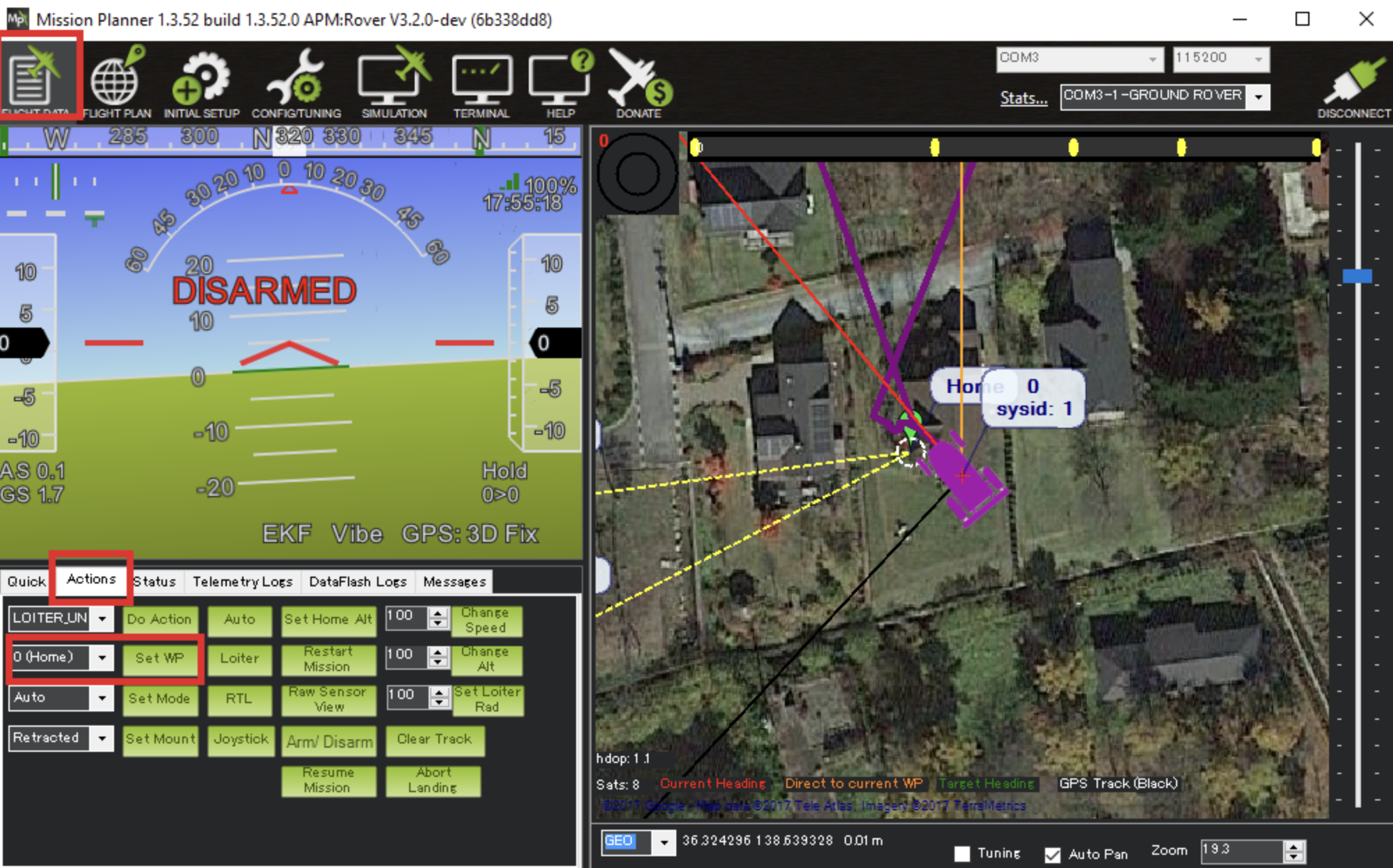This screenshot has width=1393, height=868.
Task: Uncheck the Auto Pan checkbox
Action: [1052, 854]
